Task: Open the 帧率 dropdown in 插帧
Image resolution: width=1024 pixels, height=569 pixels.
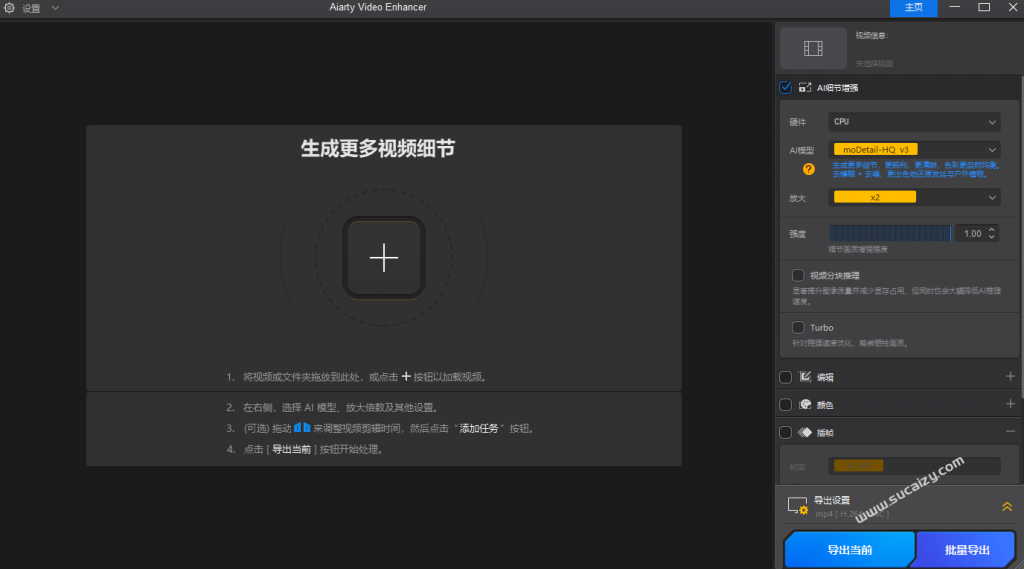Action: [914, 466]
